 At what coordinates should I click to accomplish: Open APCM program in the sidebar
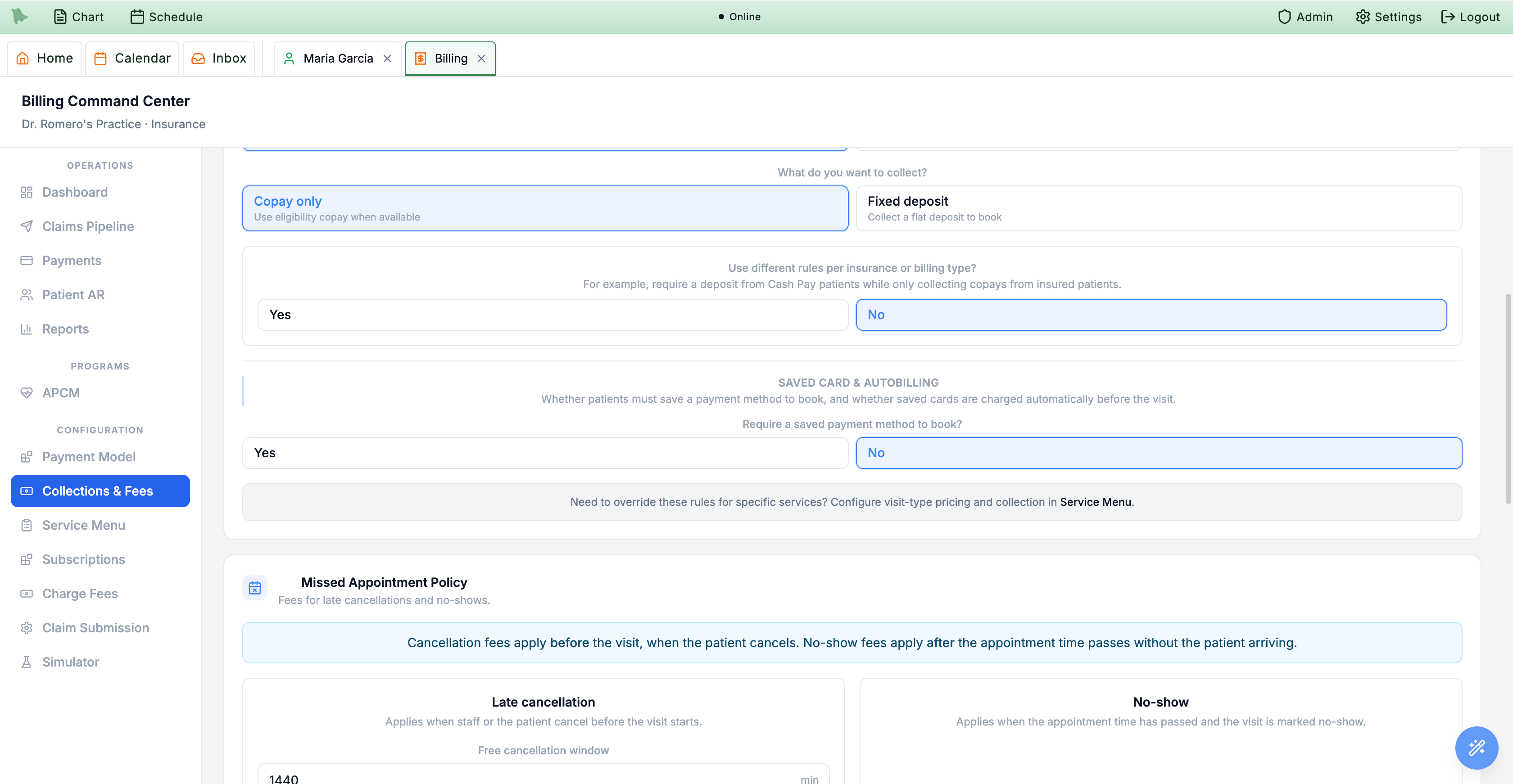pyautogui.click(x=100, y=392)
